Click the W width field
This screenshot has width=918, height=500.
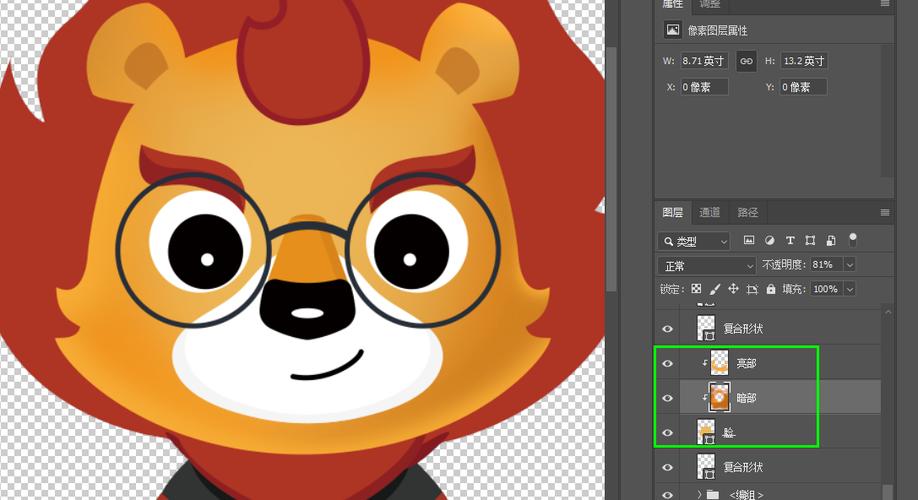[704, 61]
